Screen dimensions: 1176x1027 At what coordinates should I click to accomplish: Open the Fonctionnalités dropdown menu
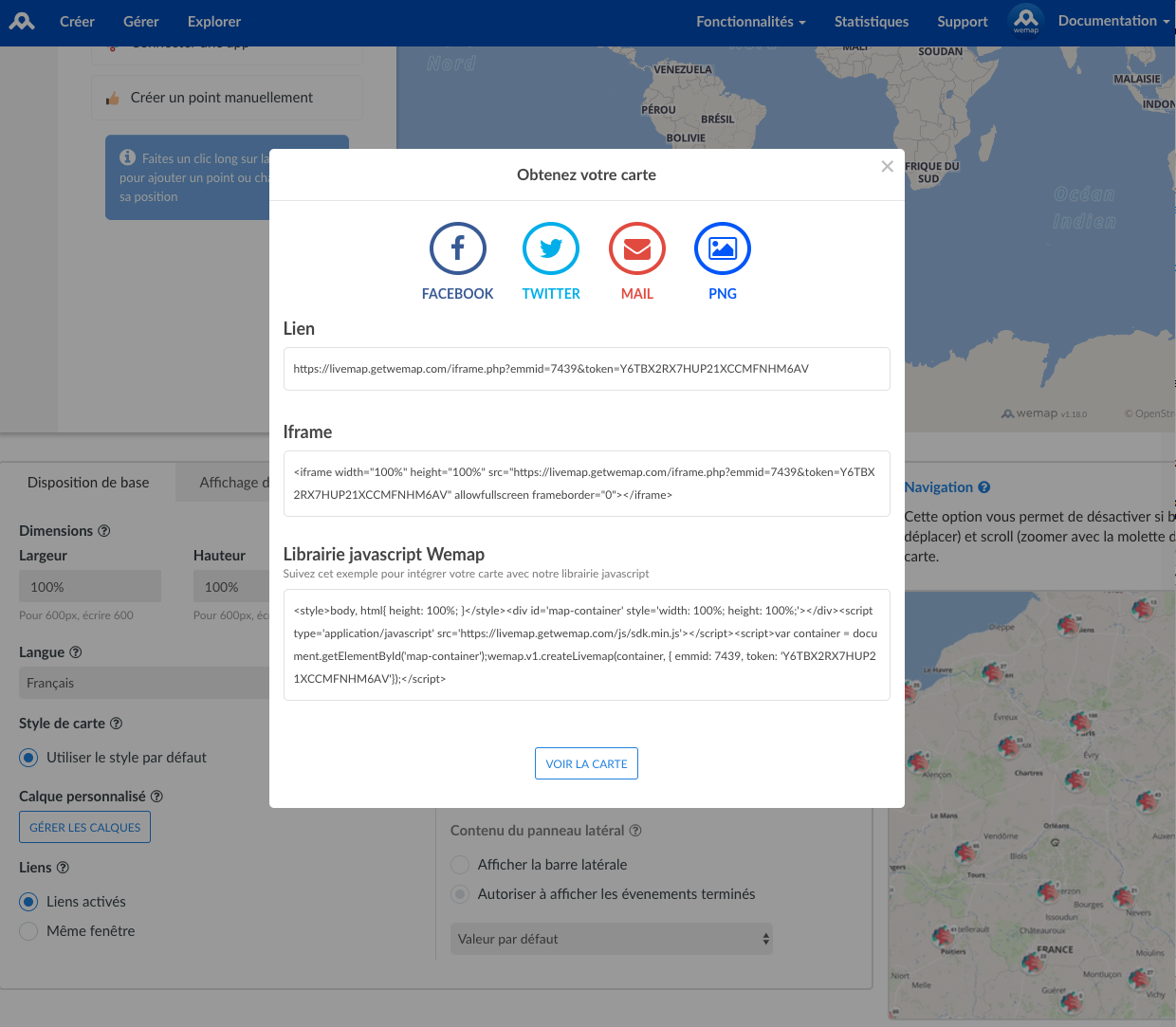pos(750,22)
